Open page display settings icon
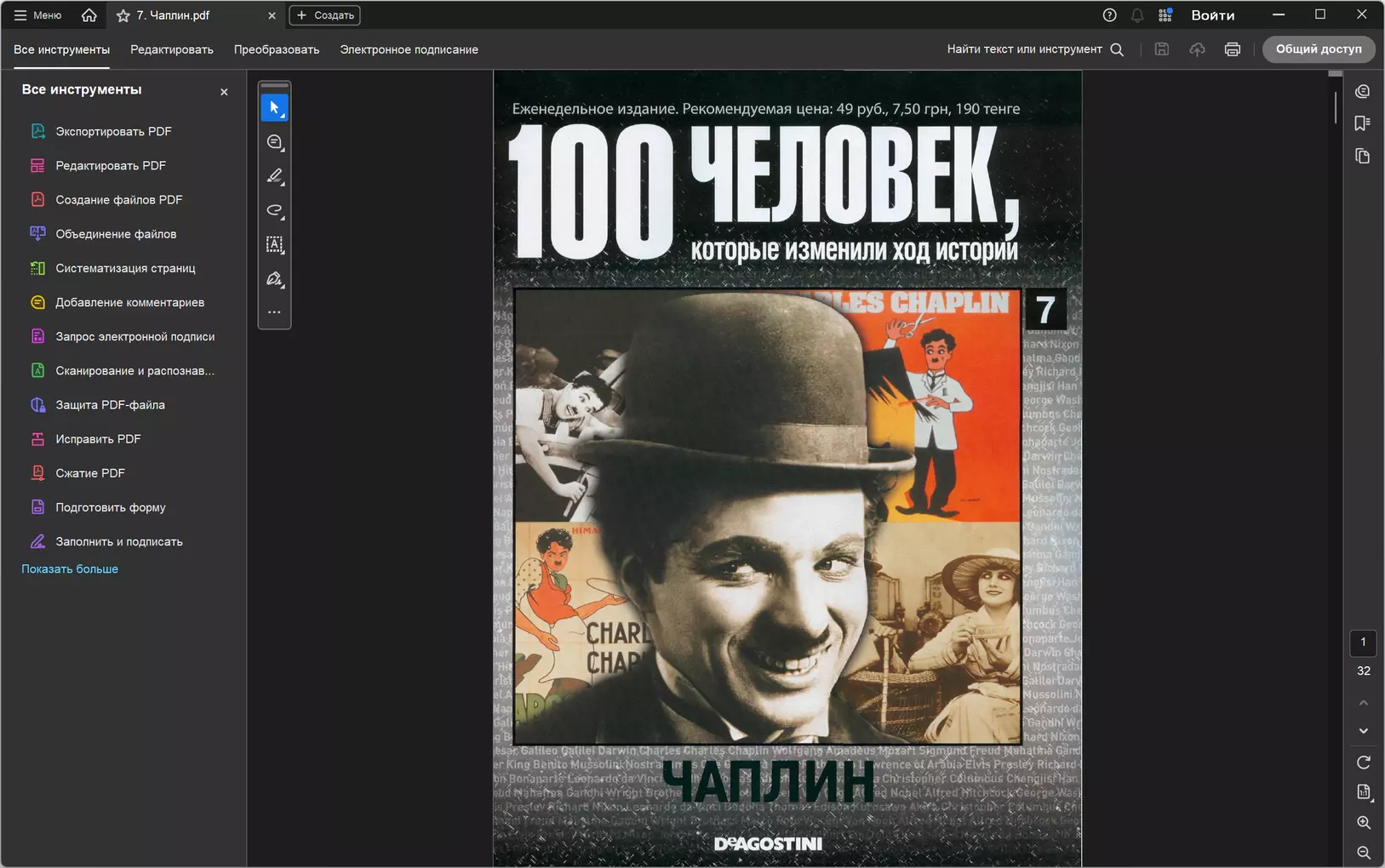 1364,792
